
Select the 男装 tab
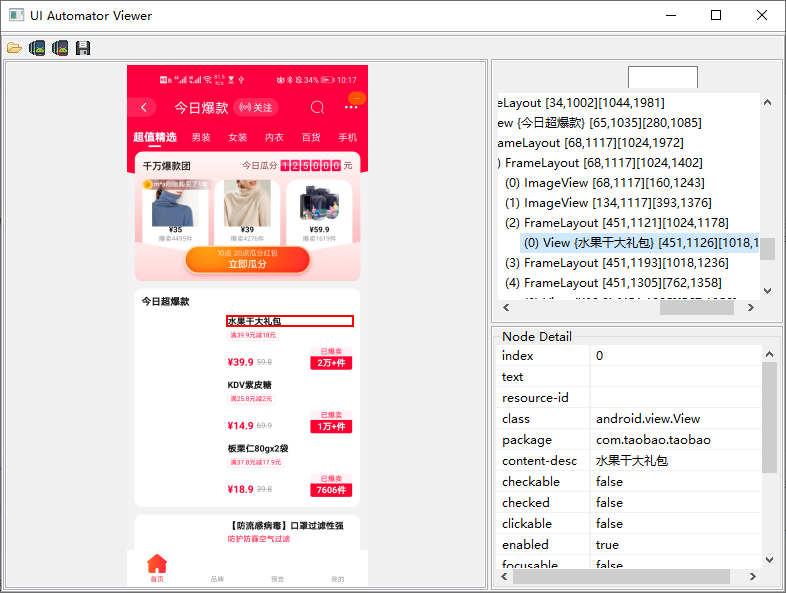click(x=201, y=137)
